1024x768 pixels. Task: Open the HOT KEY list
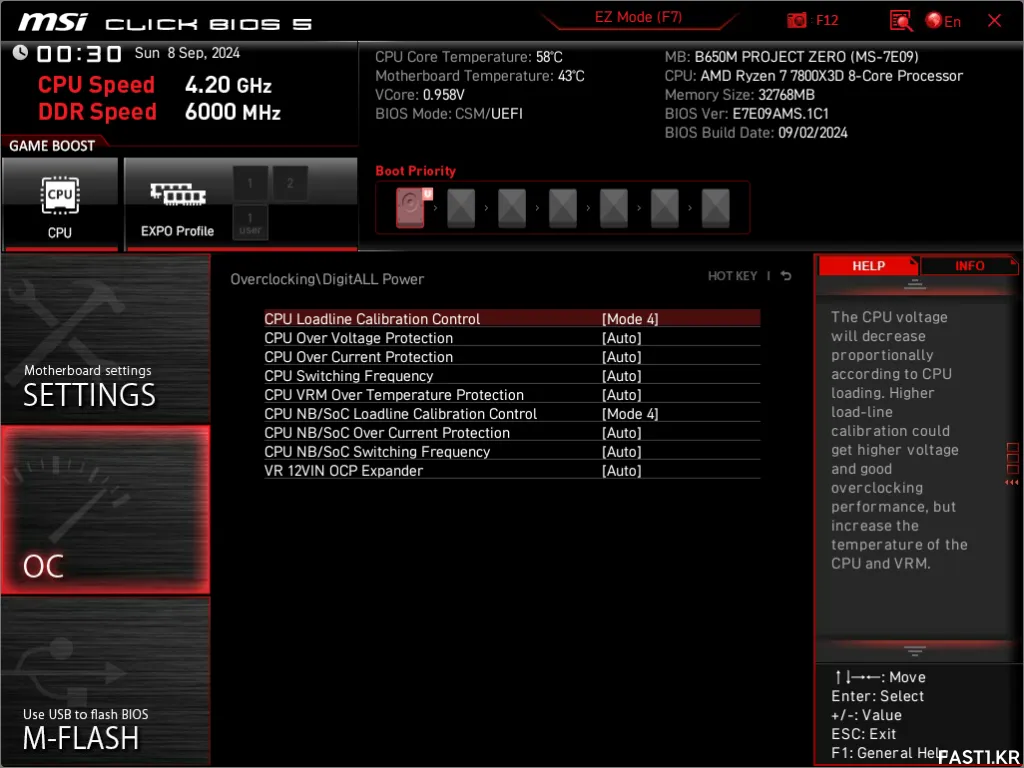733,276
